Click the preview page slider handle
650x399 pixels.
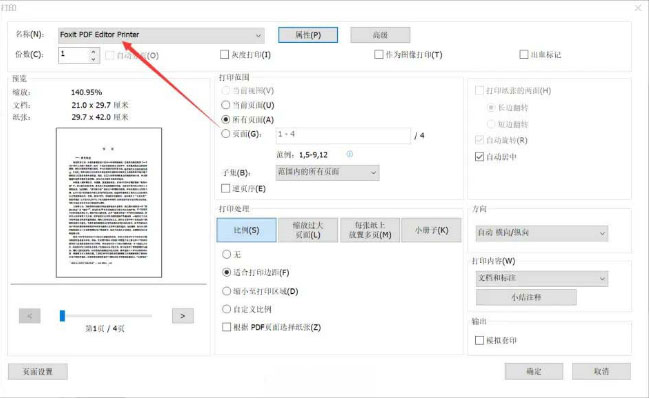62,316
